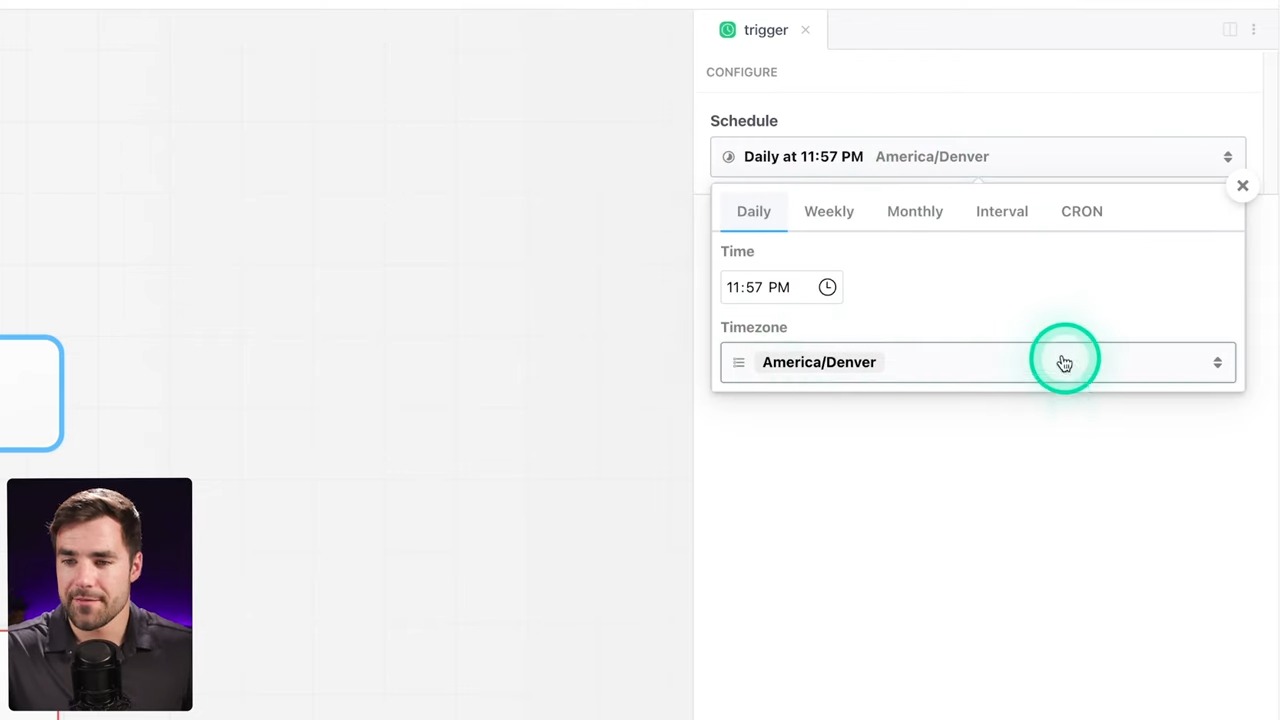Image resolution: width=1280 pixels, height=720 pixels.
Task: Click the small icon before 'Daily at 11:57 PM'
Action: tap(728, 157)
